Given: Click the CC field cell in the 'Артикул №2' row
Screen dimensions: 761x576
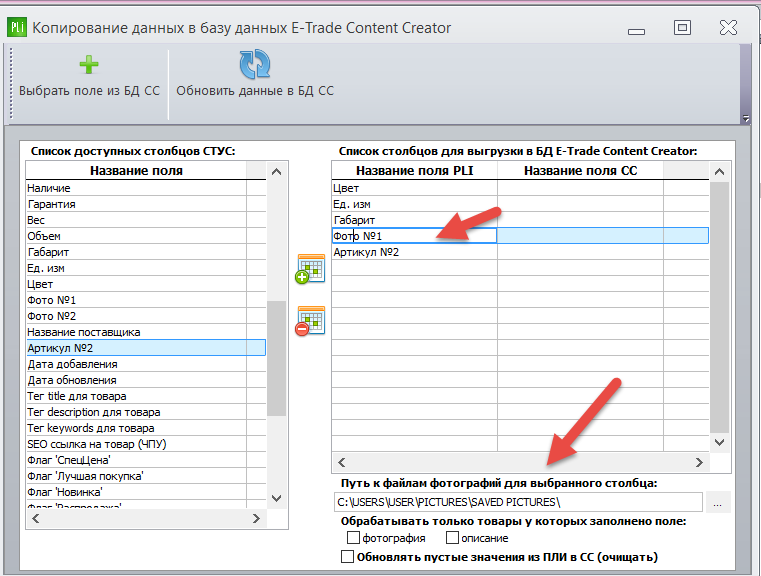Looking at the screenshot, I should point(580,252).
